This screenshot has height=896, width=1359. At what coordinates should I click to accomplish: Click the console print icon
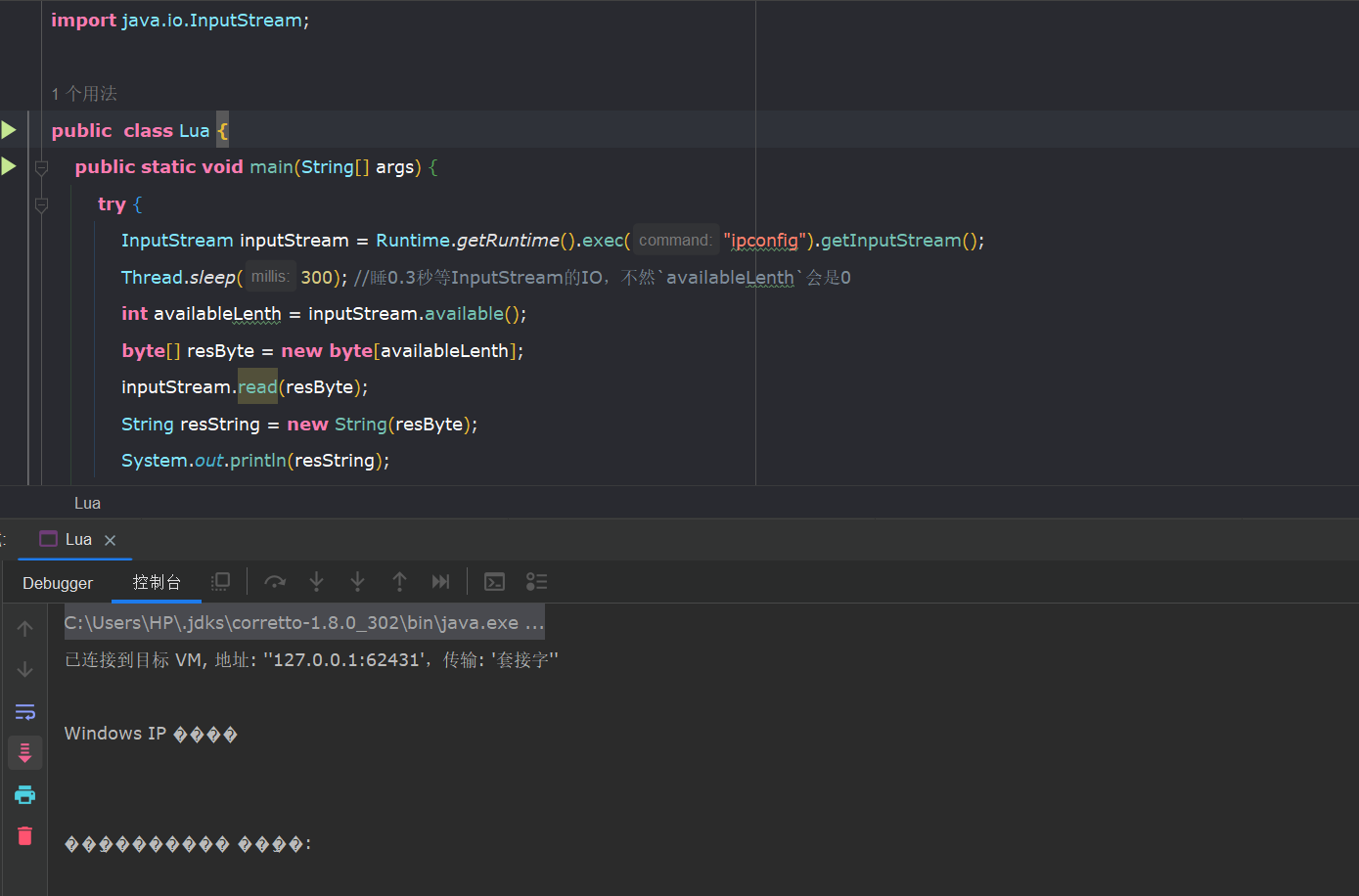(25, 794)
